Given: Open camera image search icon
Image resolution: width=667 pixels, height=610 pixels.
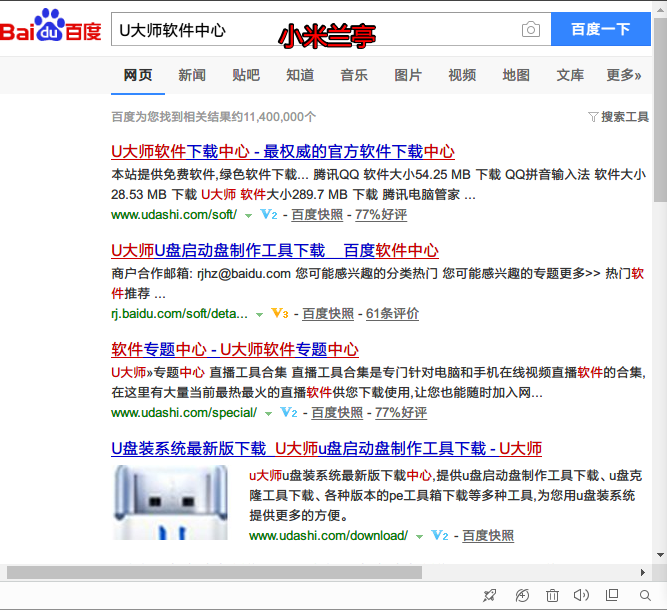Looking at the screenshot, I should (530, 29).
